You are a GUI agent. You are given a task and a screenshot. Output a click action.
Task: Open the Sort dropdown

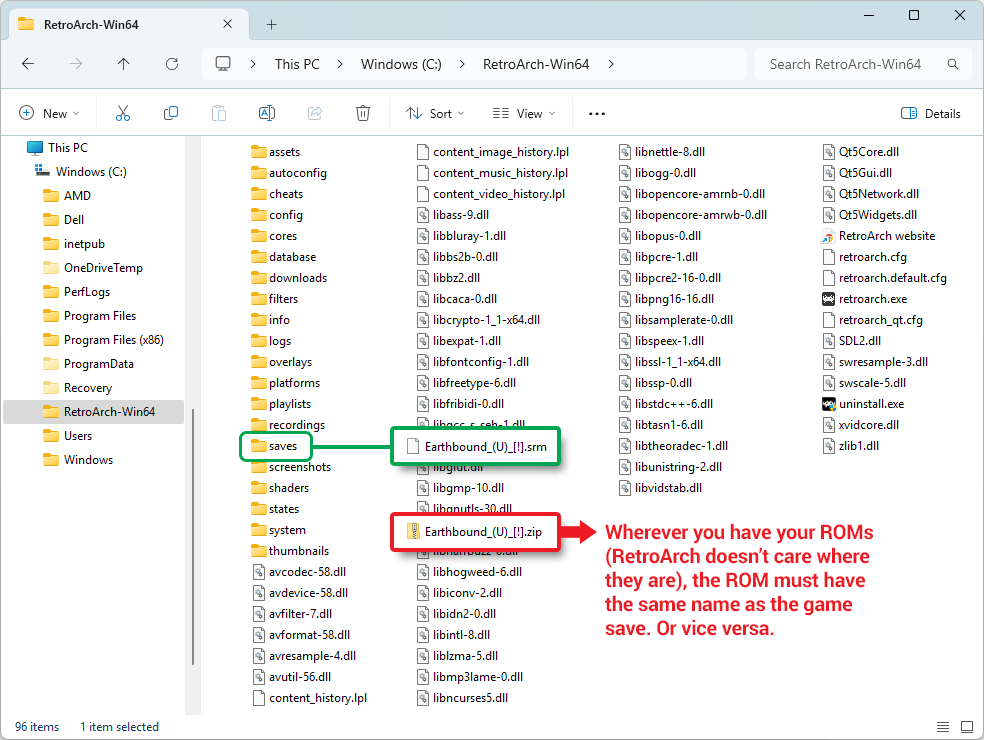435,114
